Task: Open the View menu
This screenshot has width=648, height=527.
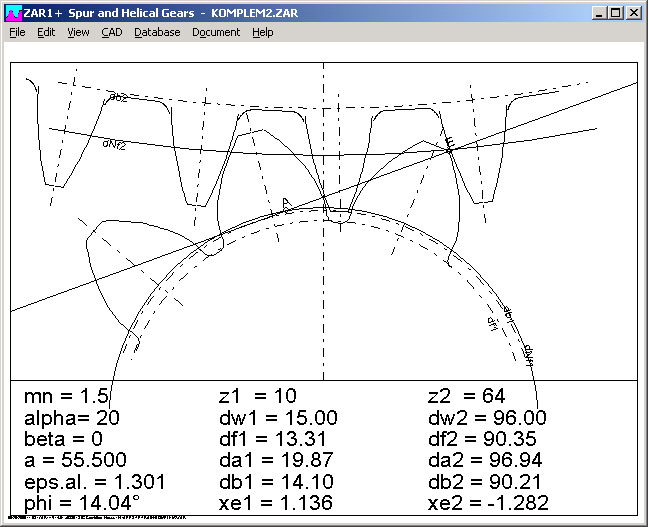Action: pyautogui.click(x=78, y=32)
